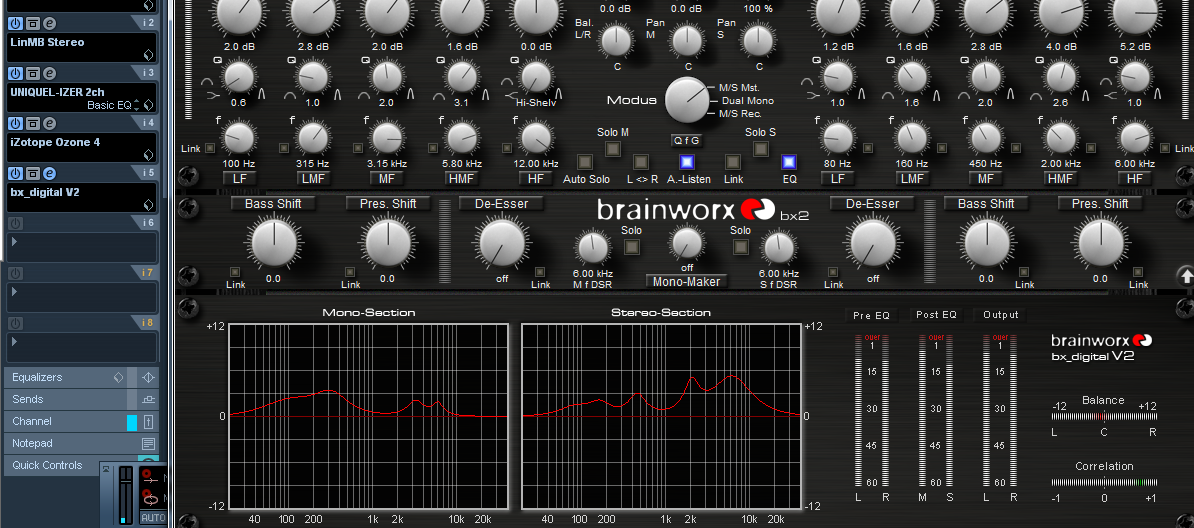
Task: Bypass the LinMB Stereo insert
Action: click(33, 24)
